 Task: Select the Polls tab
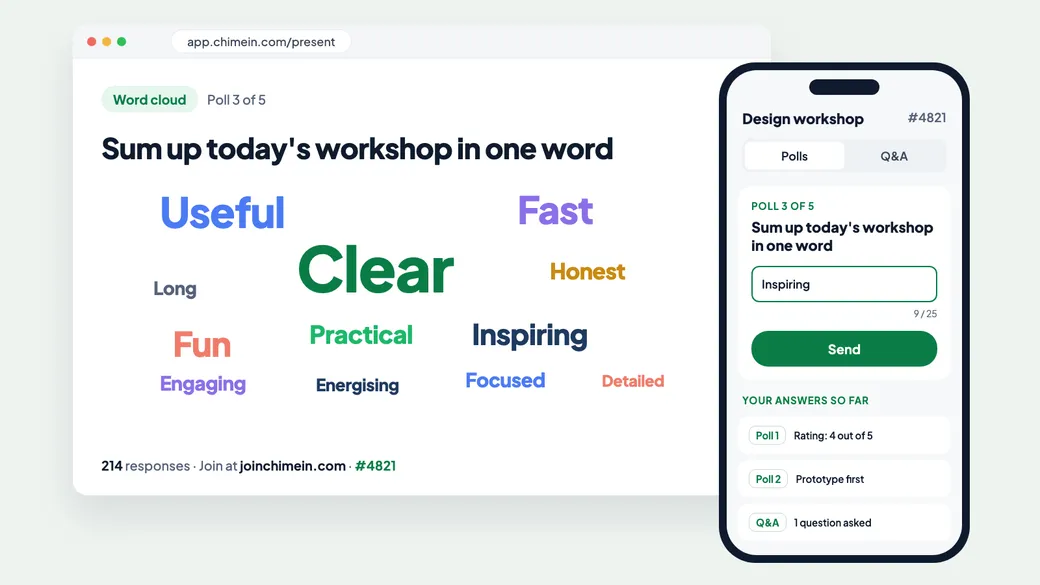794,157
